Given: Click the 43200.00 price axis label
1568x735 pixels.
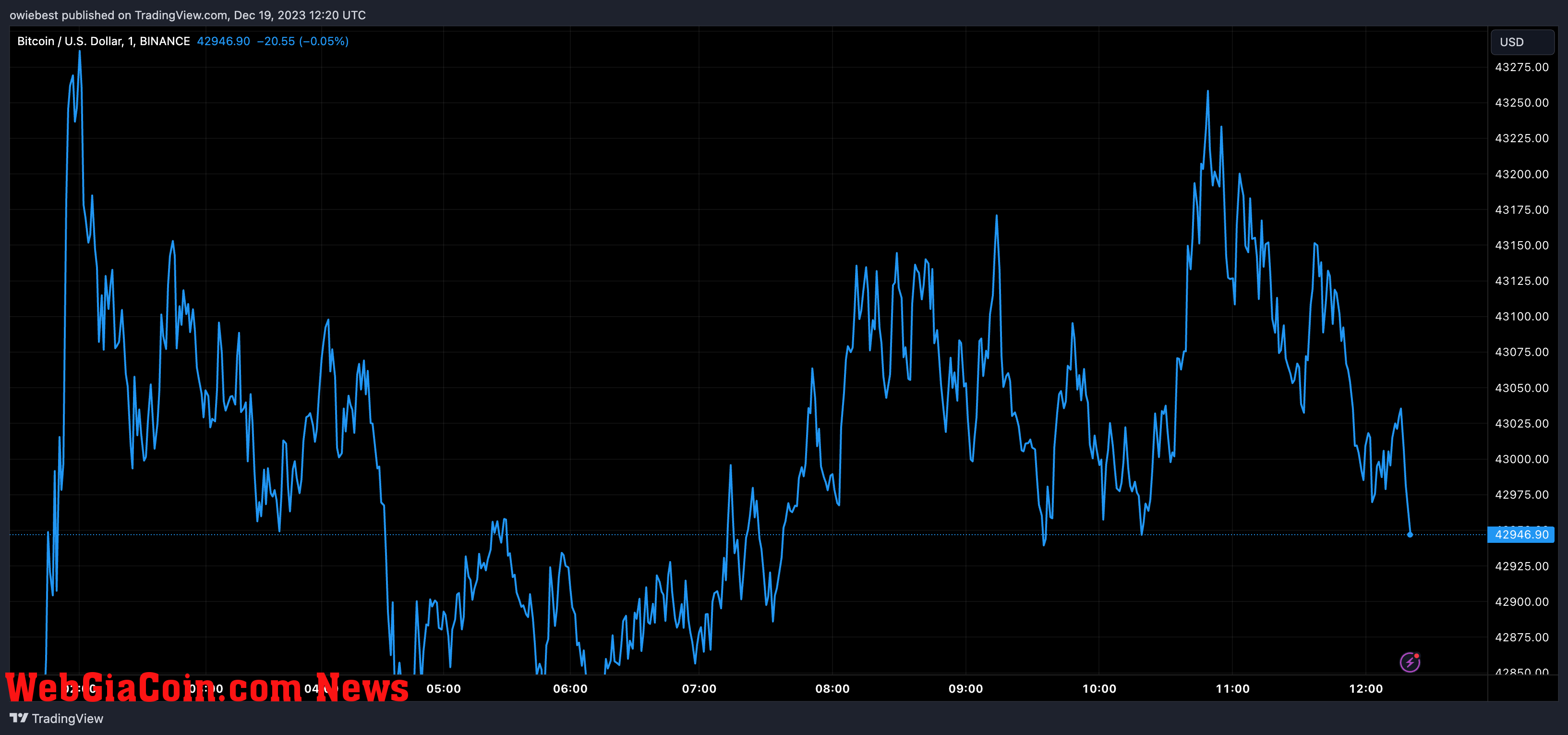Looking at the screenshot, I should pyautogui.click(x=1522, y=174).
